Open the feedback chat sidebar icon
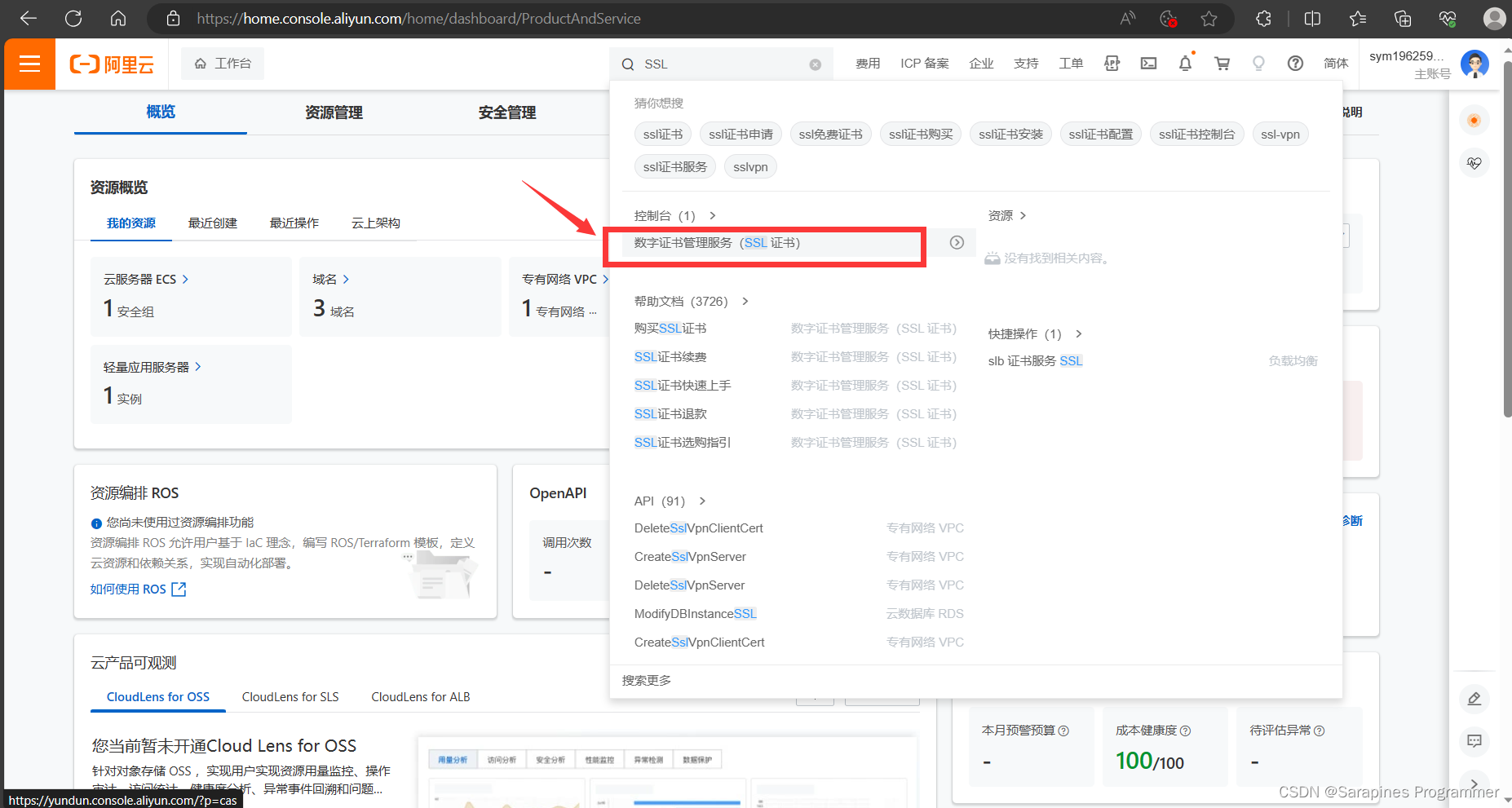 pos(1474,741)
